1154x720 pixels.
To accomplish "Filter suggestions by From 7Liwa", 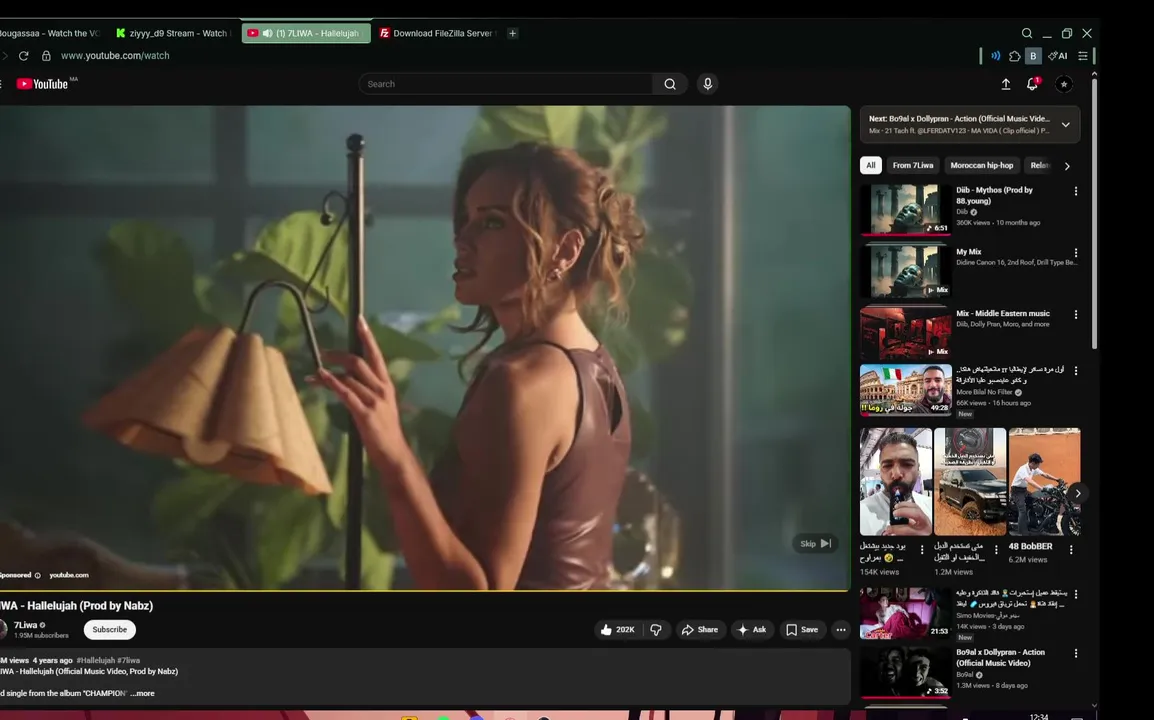I will (913, 166).
